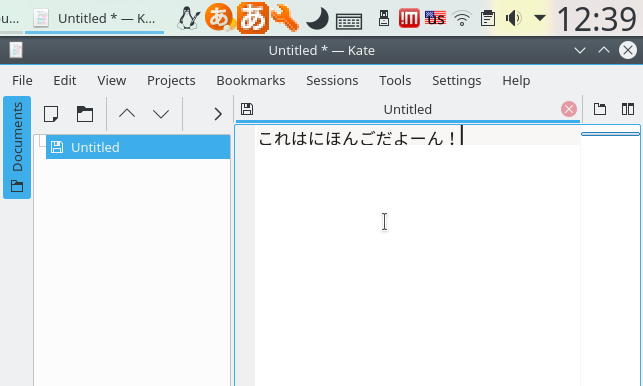Click in the text editor area
The width and height of the screenshot is (643, 386).
point(417,254)
